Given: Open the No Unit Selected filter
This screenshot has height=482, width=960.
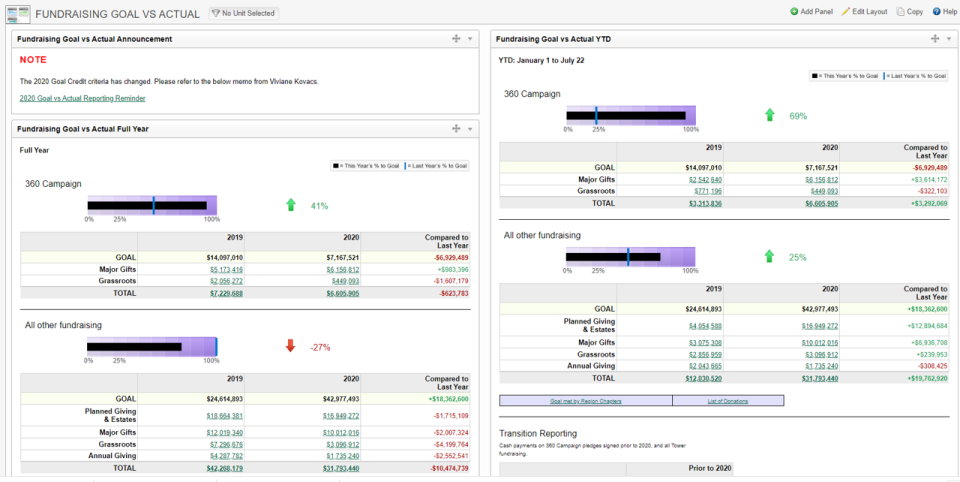Looking at the screenshot, I should (x=244, y=13).
